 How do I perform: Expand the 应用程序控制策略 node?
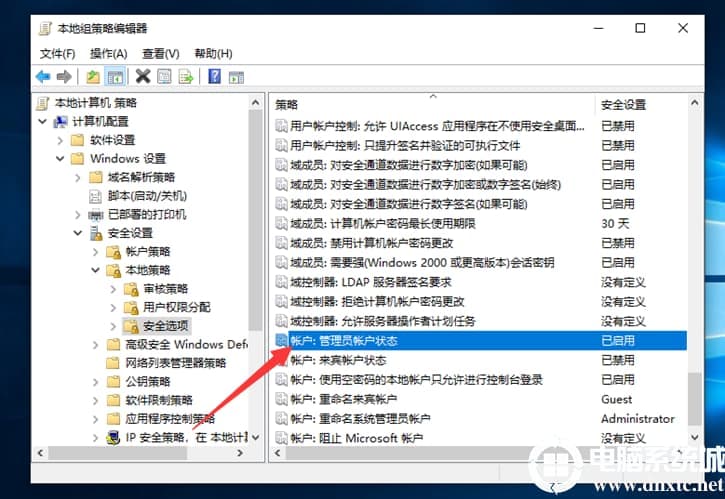(x=95, y=419)
